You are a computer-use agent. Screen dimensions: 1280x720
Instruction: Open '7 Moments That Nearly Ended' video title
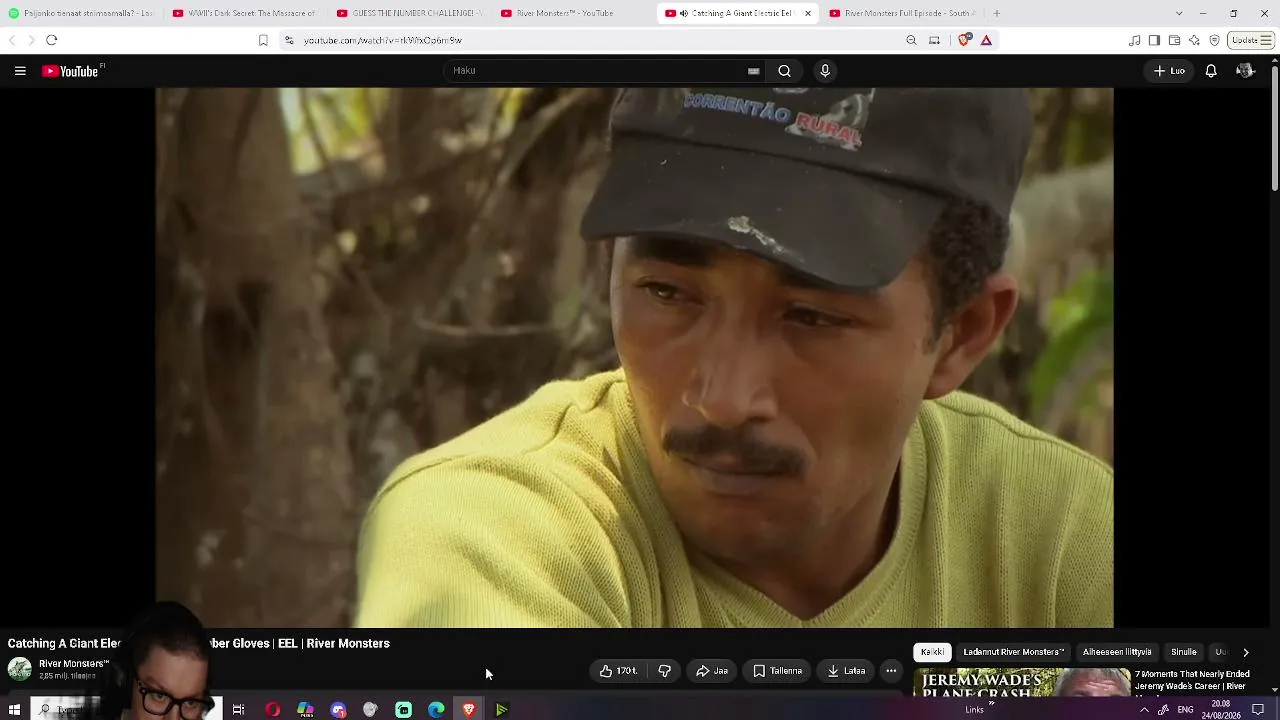[1192, 681]
